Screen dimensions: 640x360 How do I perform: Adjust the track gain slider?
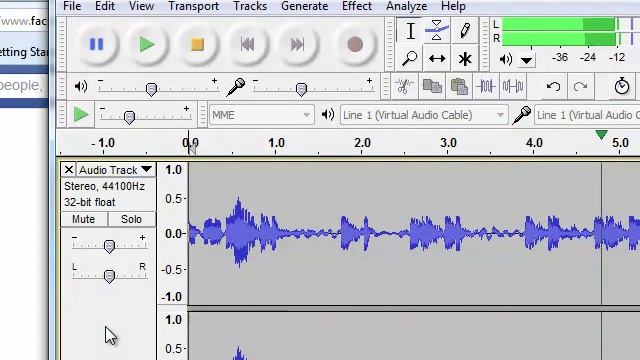[109, 246]
